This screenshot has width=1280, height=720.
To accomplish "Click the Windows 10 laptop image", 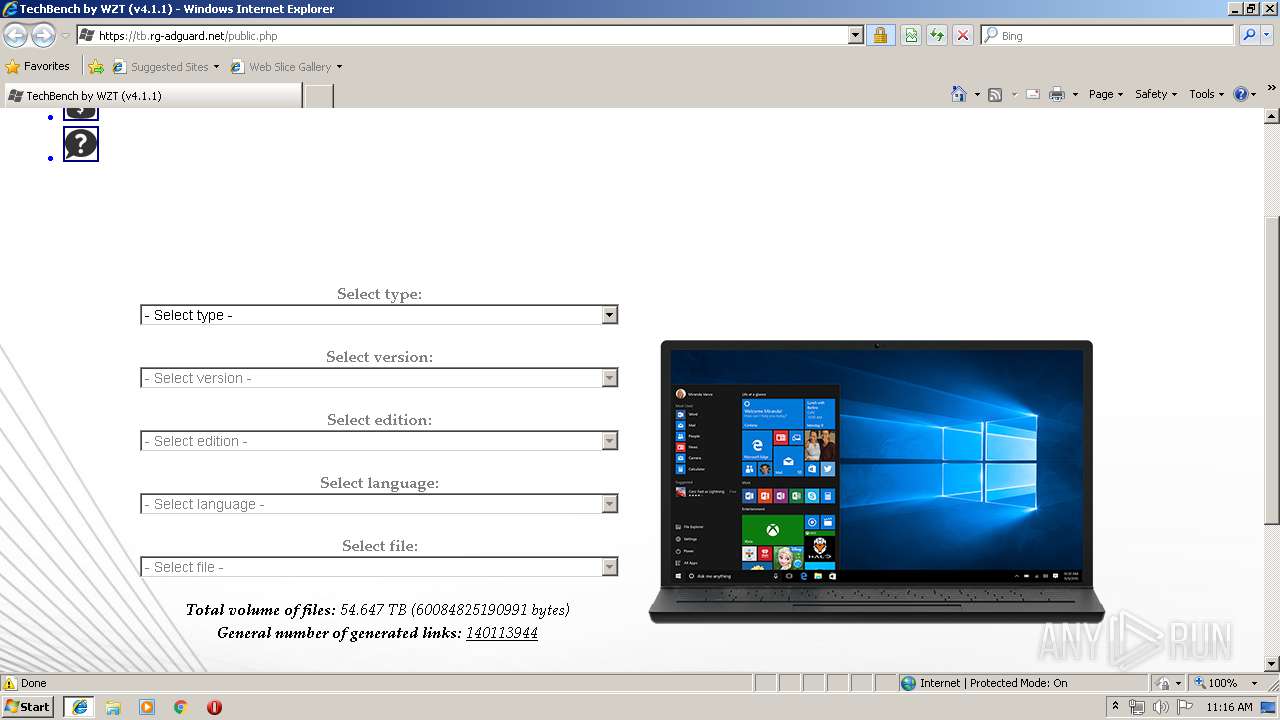I will coord(876,481).
